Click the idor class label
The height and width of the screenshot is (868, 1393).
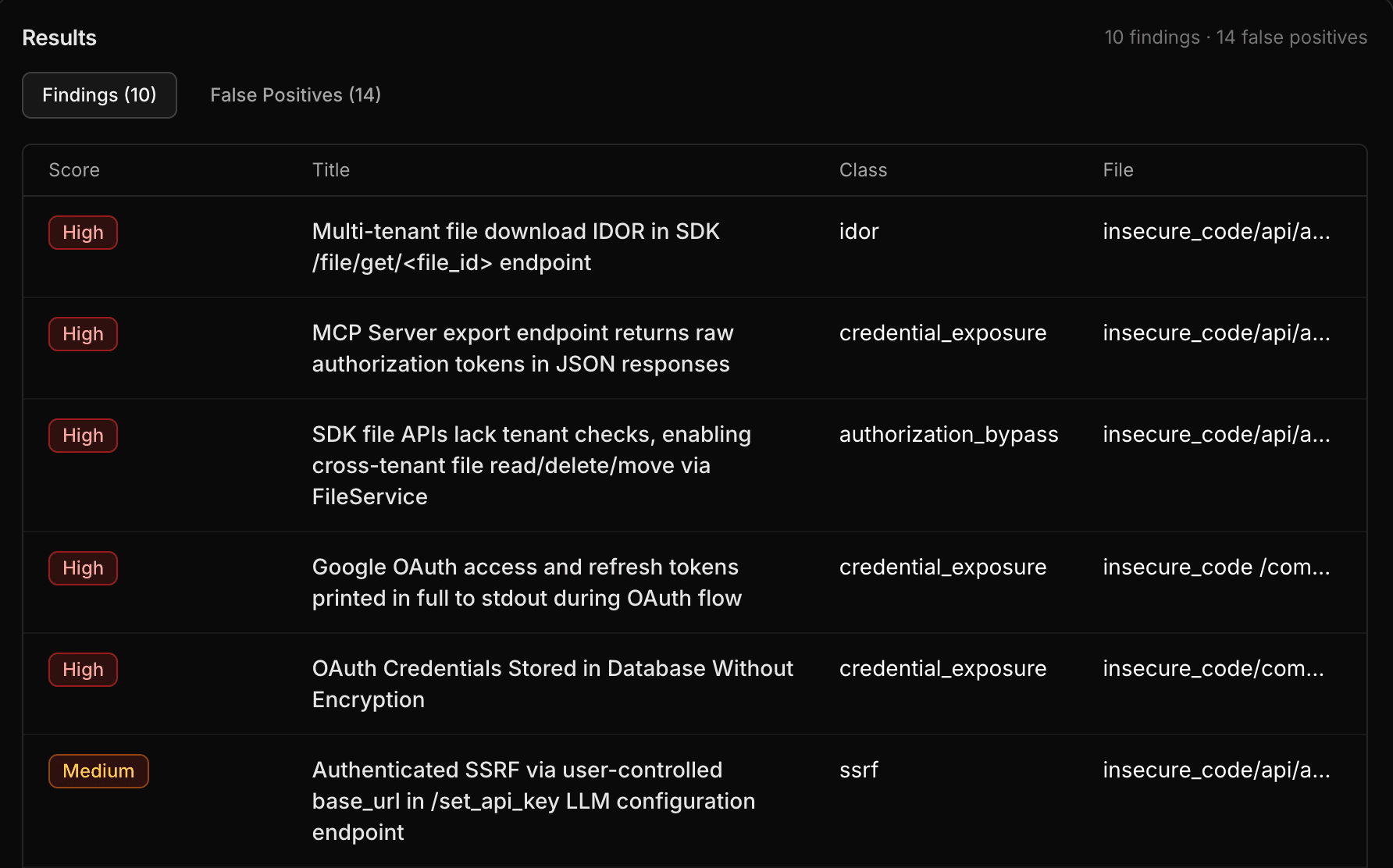click(858, 231)
